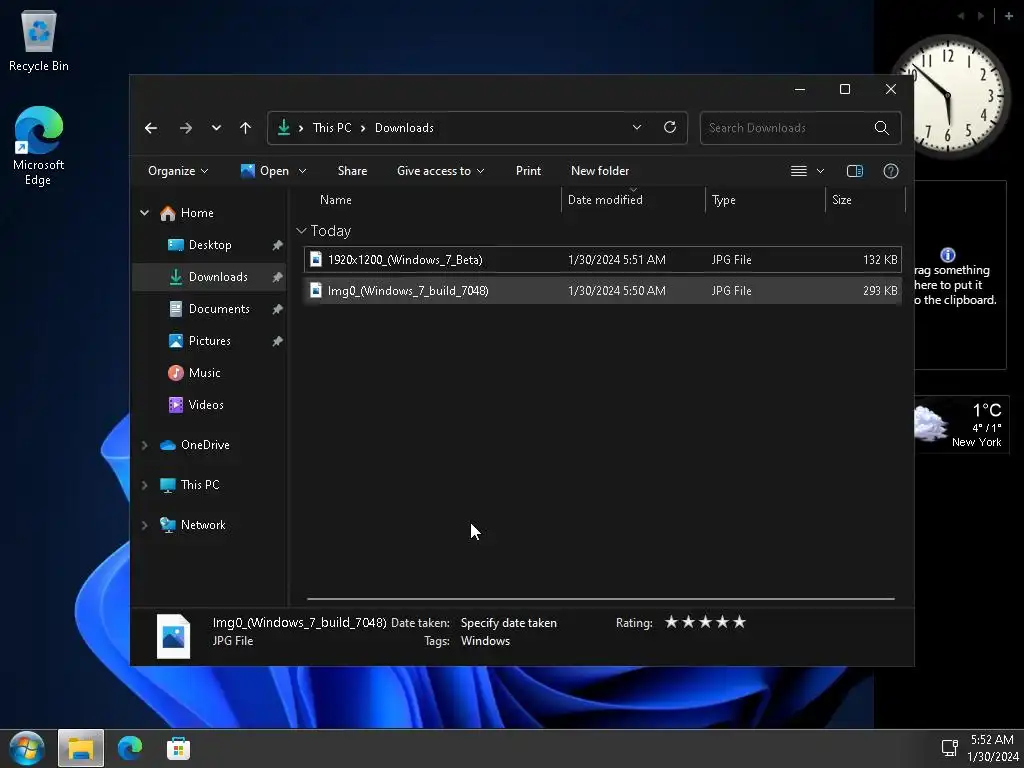The height and width of the screenshot is (768, 1024).
Task: Refresh the Downloads folder
Action: (x=670, y=127)
